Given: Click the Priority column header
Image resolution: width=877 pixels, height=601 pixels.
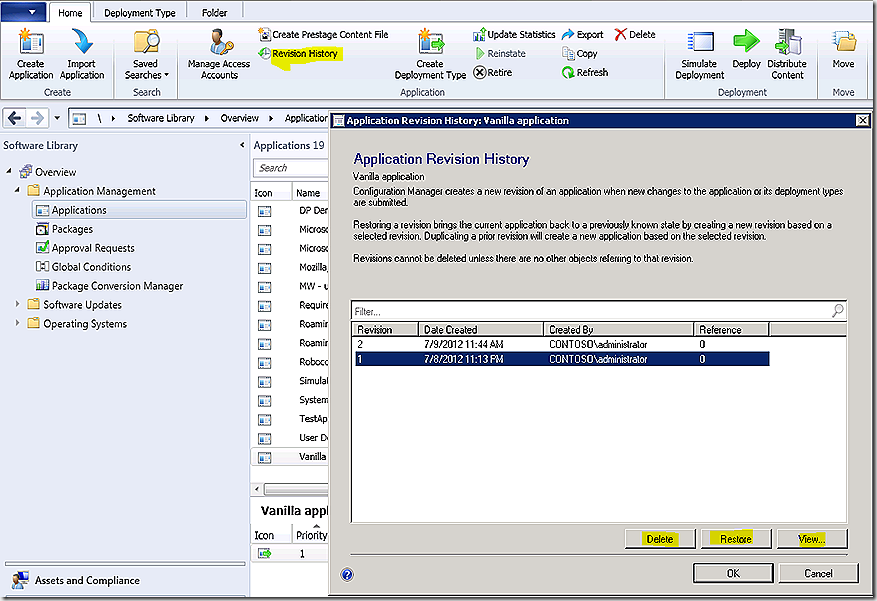Looking at the screenshot, I should (x=311, y=534).
